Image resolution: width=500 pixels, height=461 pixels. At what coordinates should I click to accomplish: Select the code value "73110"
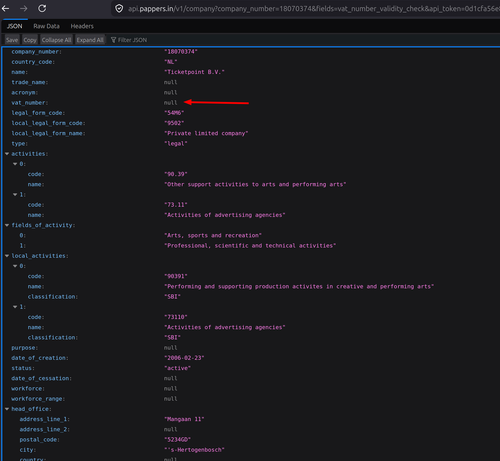[x=176, y=317]
